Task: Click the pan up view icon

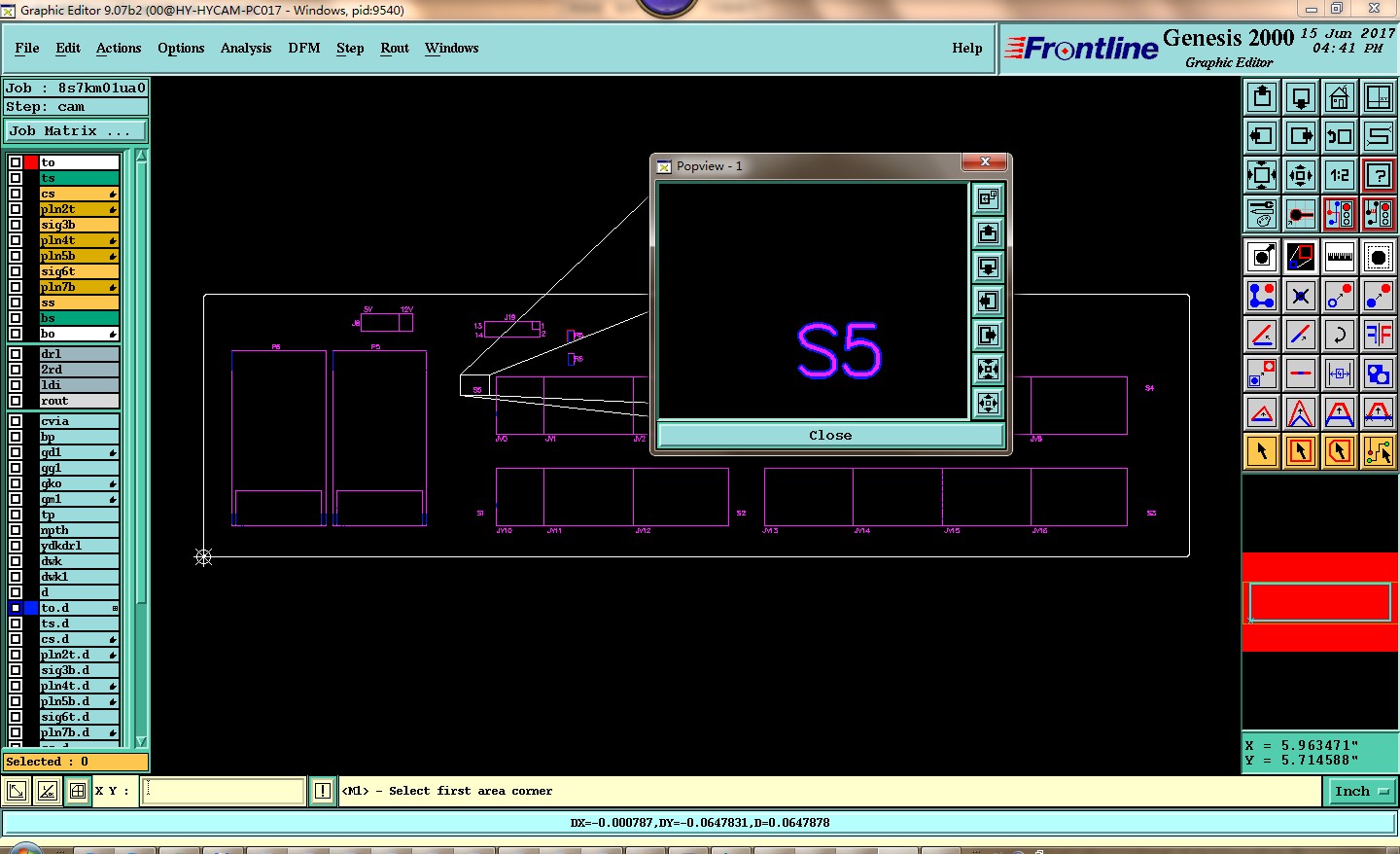Action: [x=1262, y=97]
